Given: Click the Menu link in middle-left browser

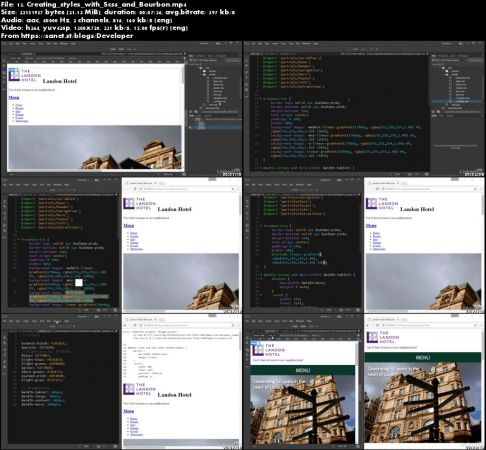Looking at the screenshot, I should coord(129,226).
